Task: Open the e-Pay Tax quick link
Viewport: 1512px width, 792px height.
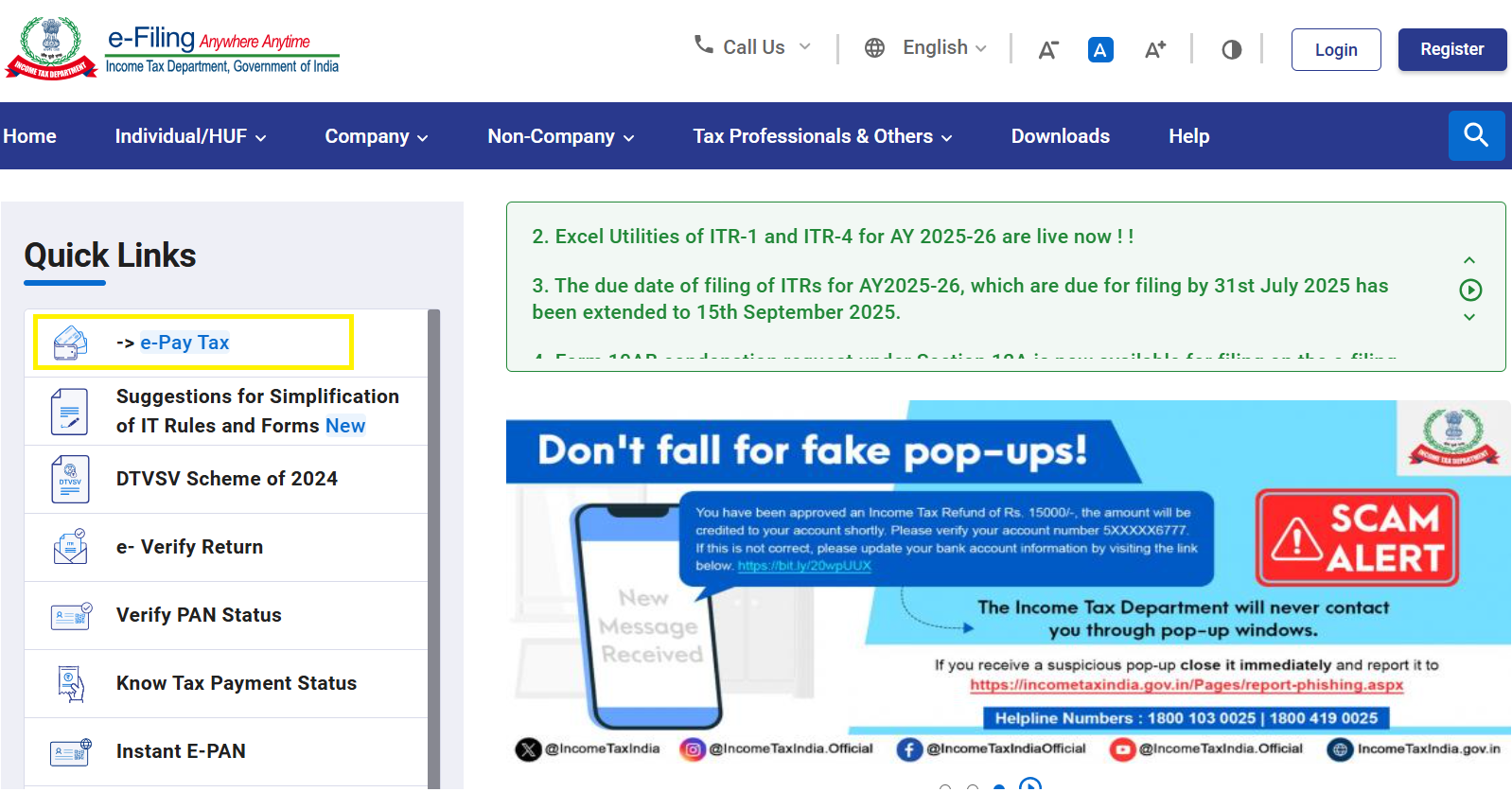Action: [x=185, y=343]
